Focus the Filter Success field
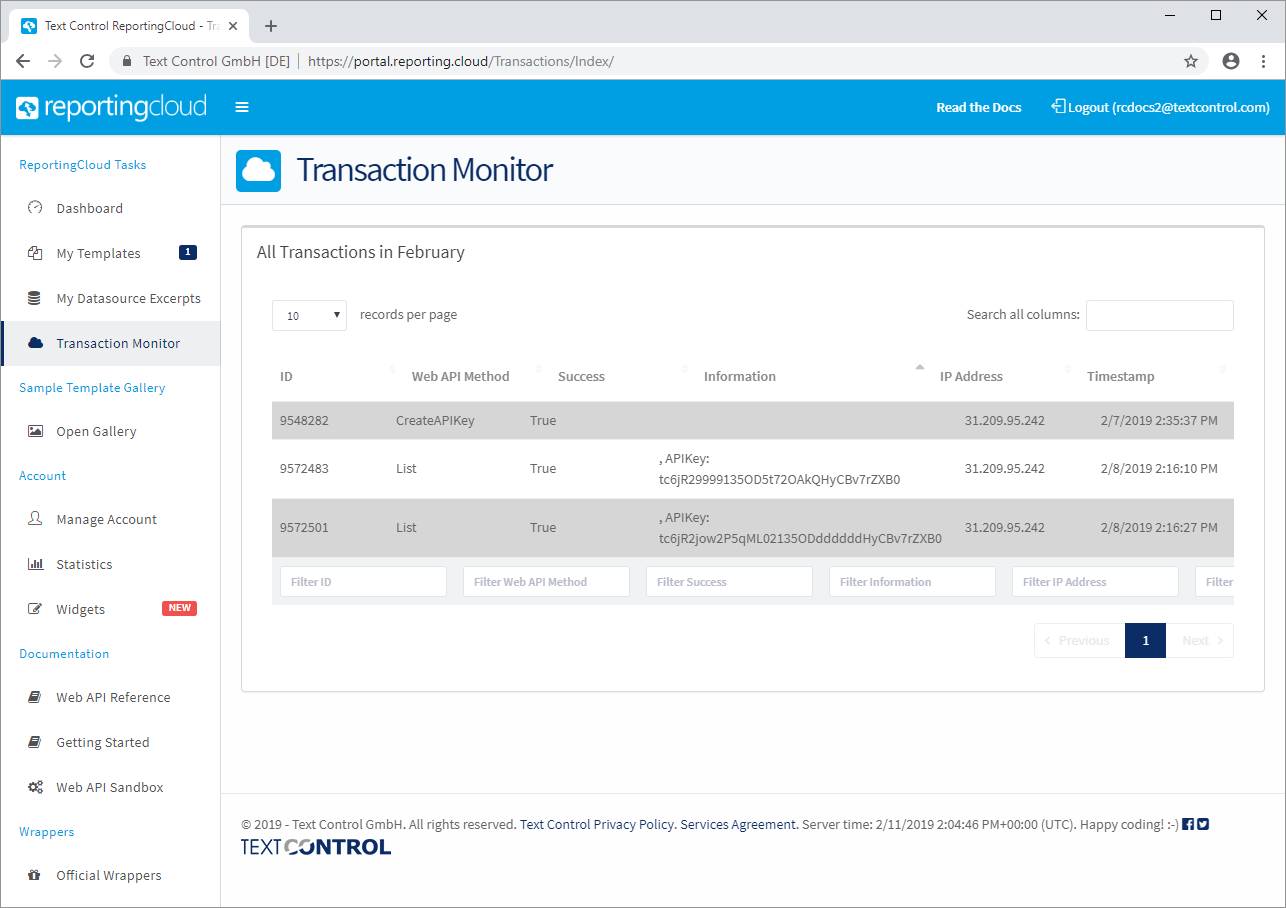Viewport: 1286px width, 908px height. click(729, 582)
